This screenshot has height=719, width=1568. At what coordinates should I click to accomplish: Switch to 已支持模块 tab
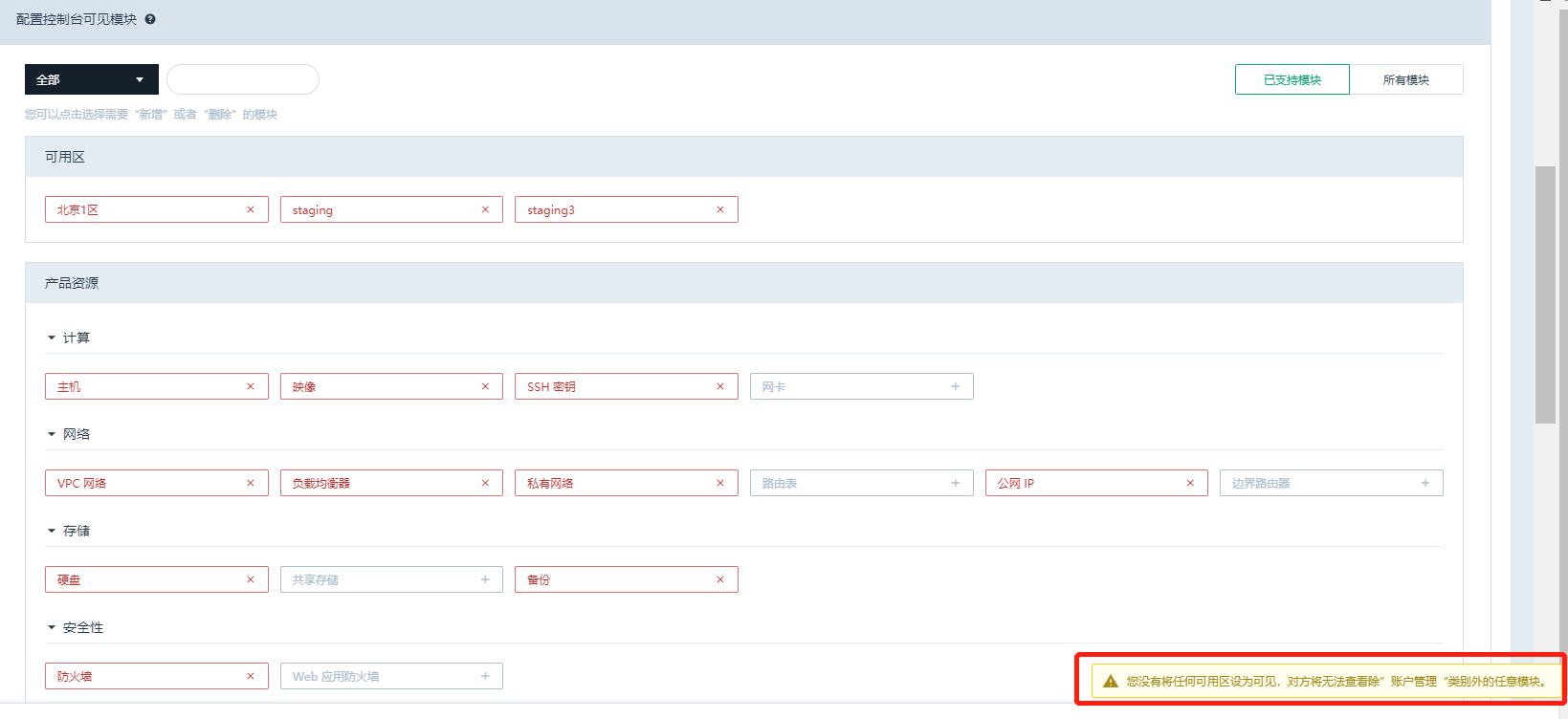click(x=1292, y=79)
